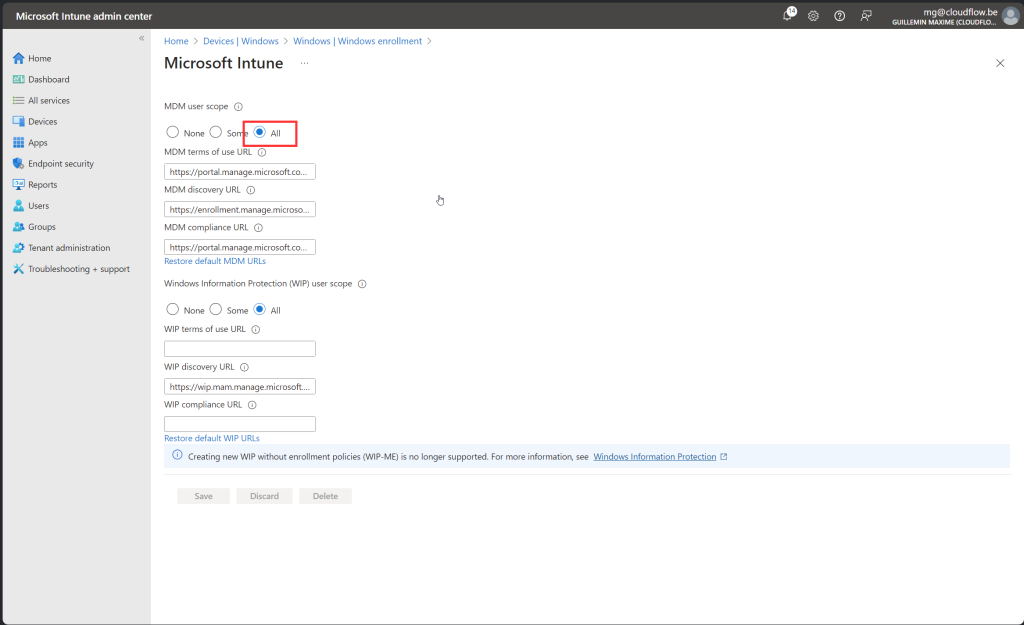The width and height of the screenshot is (1024, 625).
Task: Click the MDM compliance URL field
Action: click(240, 248)
